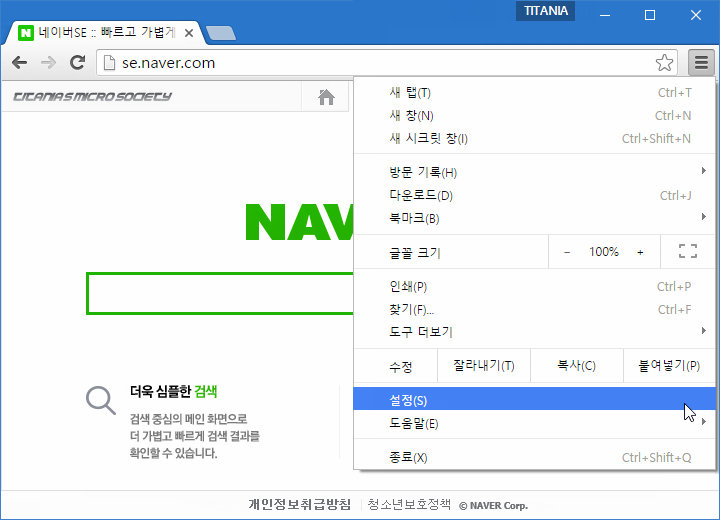Image resolution: width=720 pixels, height=520 pixels.
Task: Click the hamburger menu button
Action: [701, 62]
